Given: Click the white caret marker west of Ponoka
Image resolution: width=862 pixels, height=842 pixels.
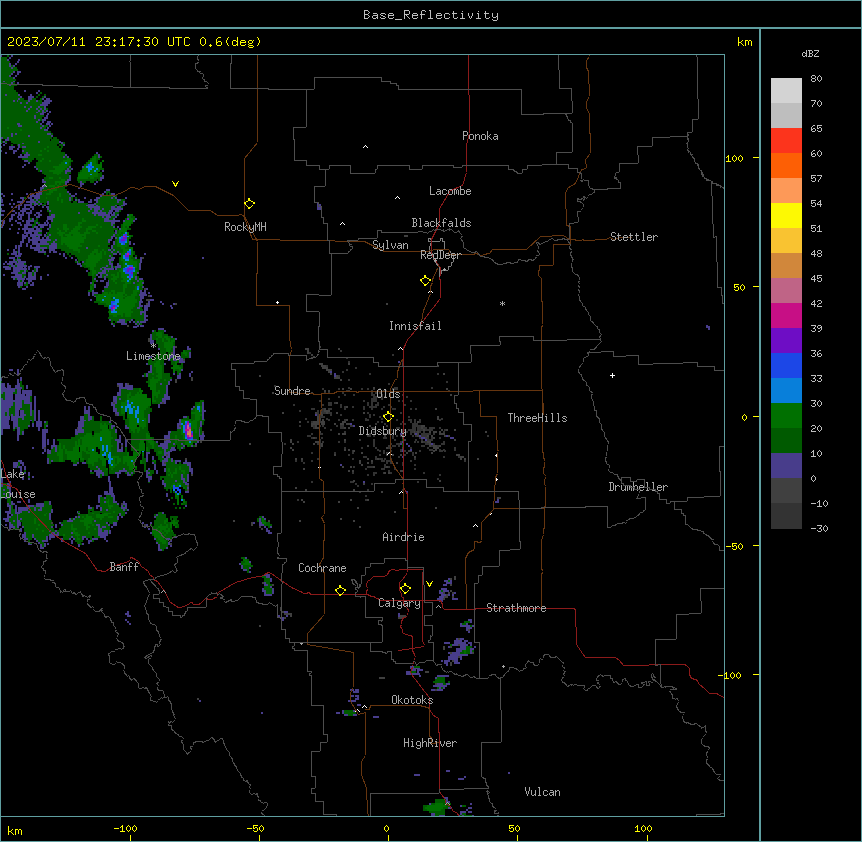Looking at the screenshot, I should (x=365, y=147).
